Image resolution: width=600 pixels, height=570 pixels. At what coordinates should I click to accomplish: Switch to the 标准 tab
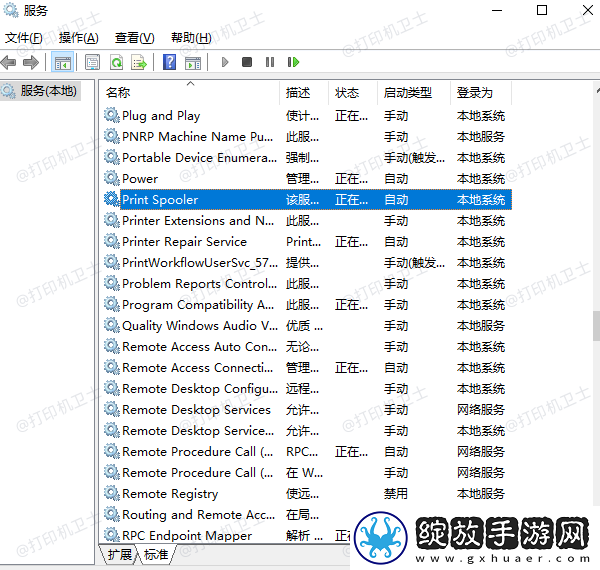tap(156, 554)
